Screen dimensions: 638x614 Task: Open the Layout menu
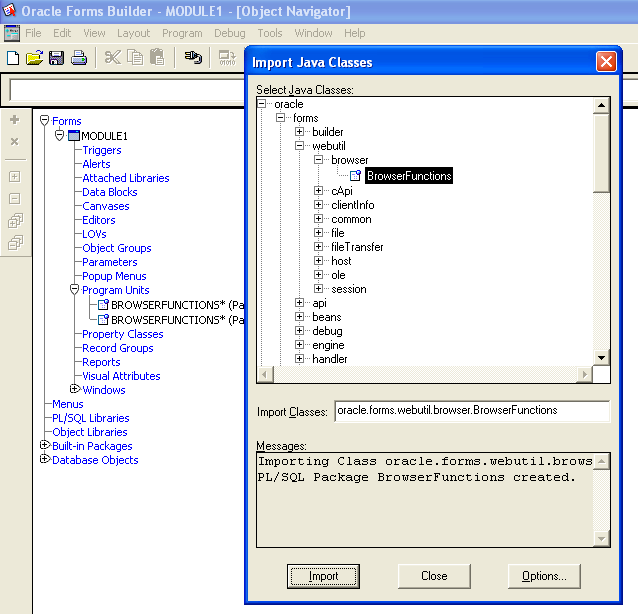[x=133, y=33]
